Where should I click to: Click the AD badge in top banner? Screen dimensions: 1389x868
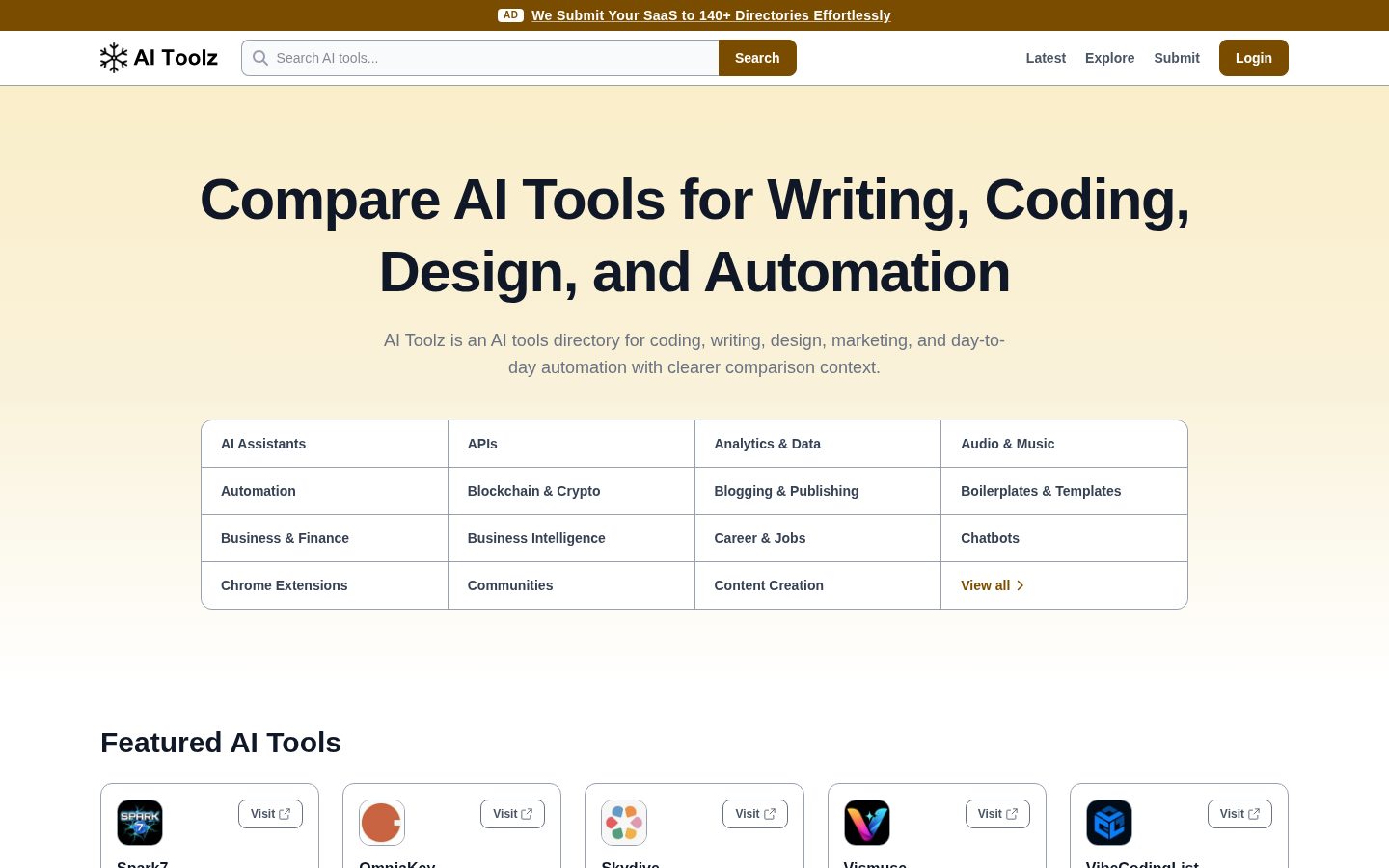coord(510,15)
